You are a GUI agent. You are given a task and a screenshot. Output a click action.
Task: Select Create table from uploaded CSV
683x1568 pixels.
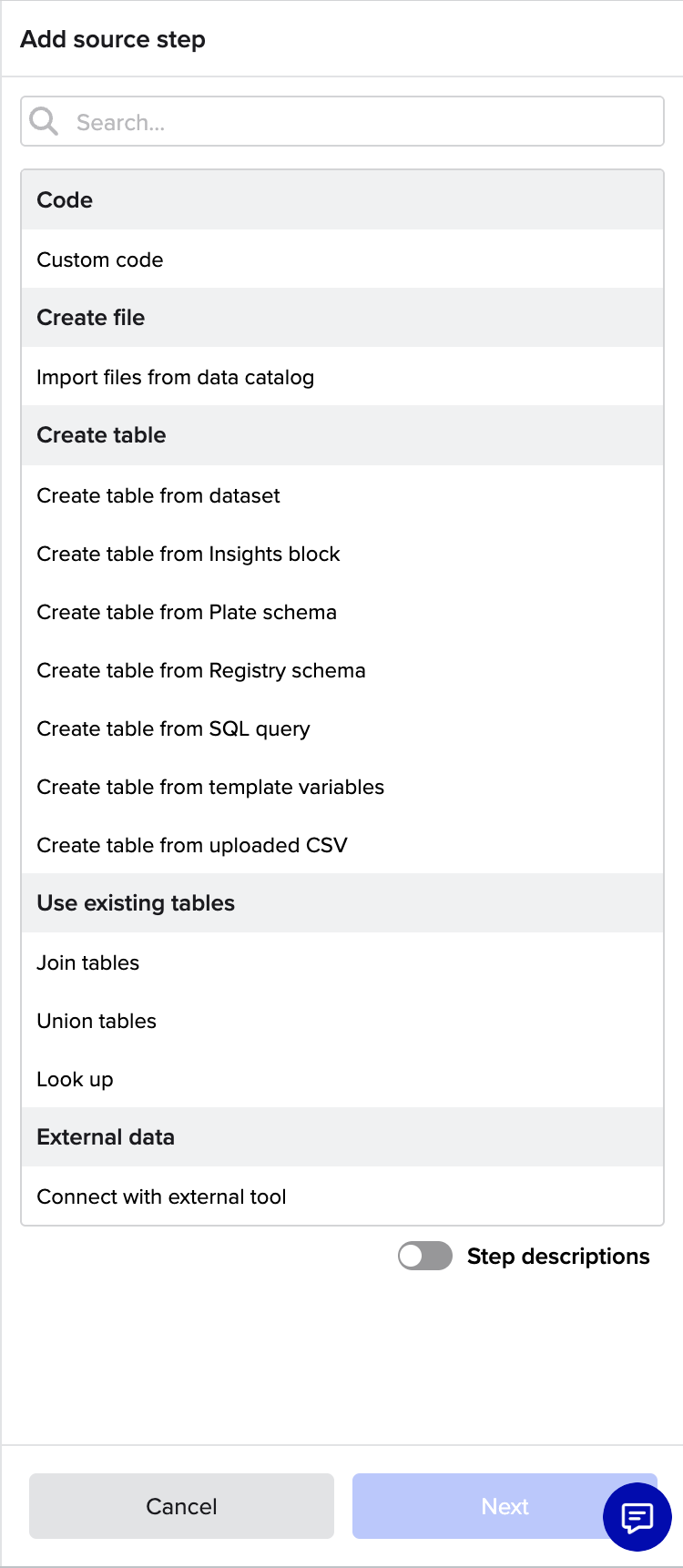pyautogui.click(x=342, y=845)
